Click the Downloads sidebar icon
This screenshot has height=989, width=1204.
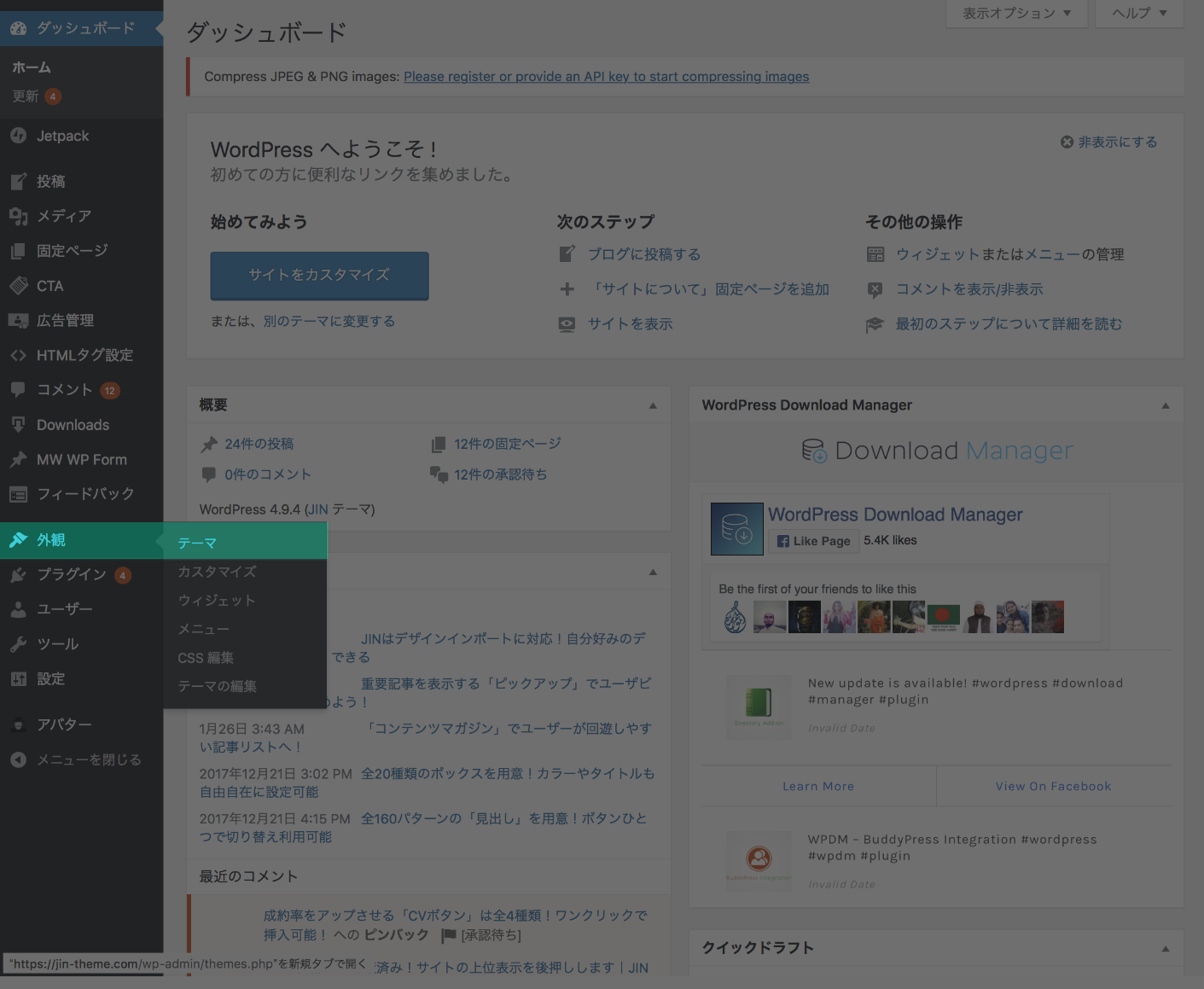click(18, 424)
